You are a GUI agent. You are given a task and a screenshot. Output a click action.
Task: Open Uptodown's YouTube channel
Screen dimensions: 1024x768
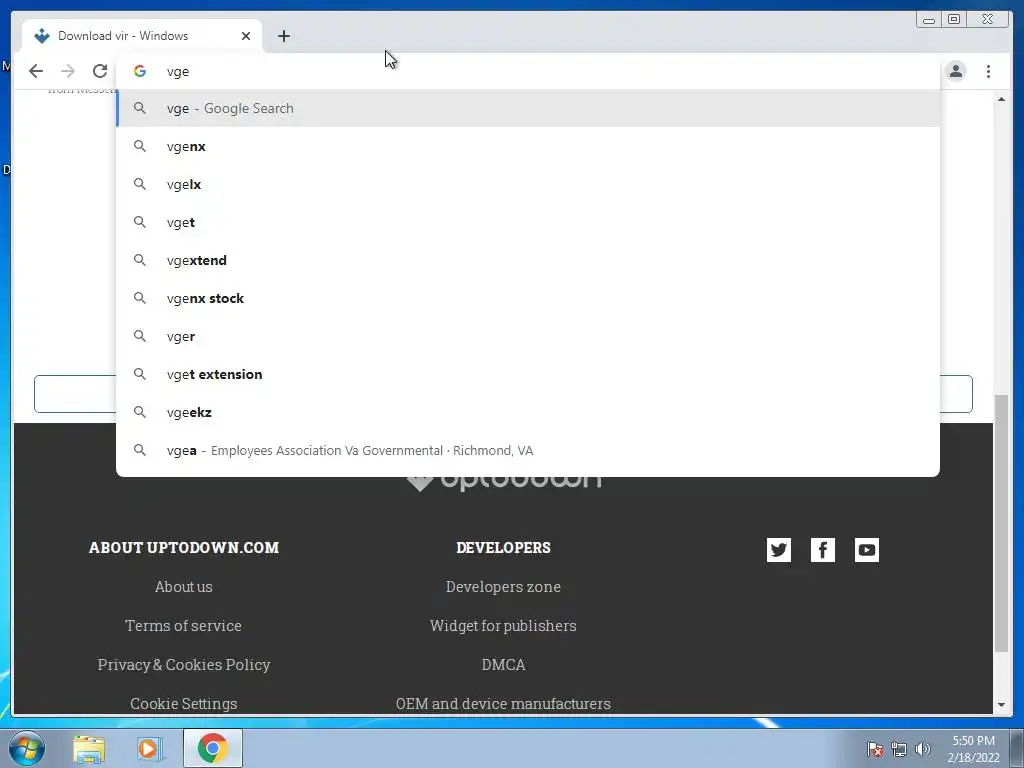[x=867, y=550]
